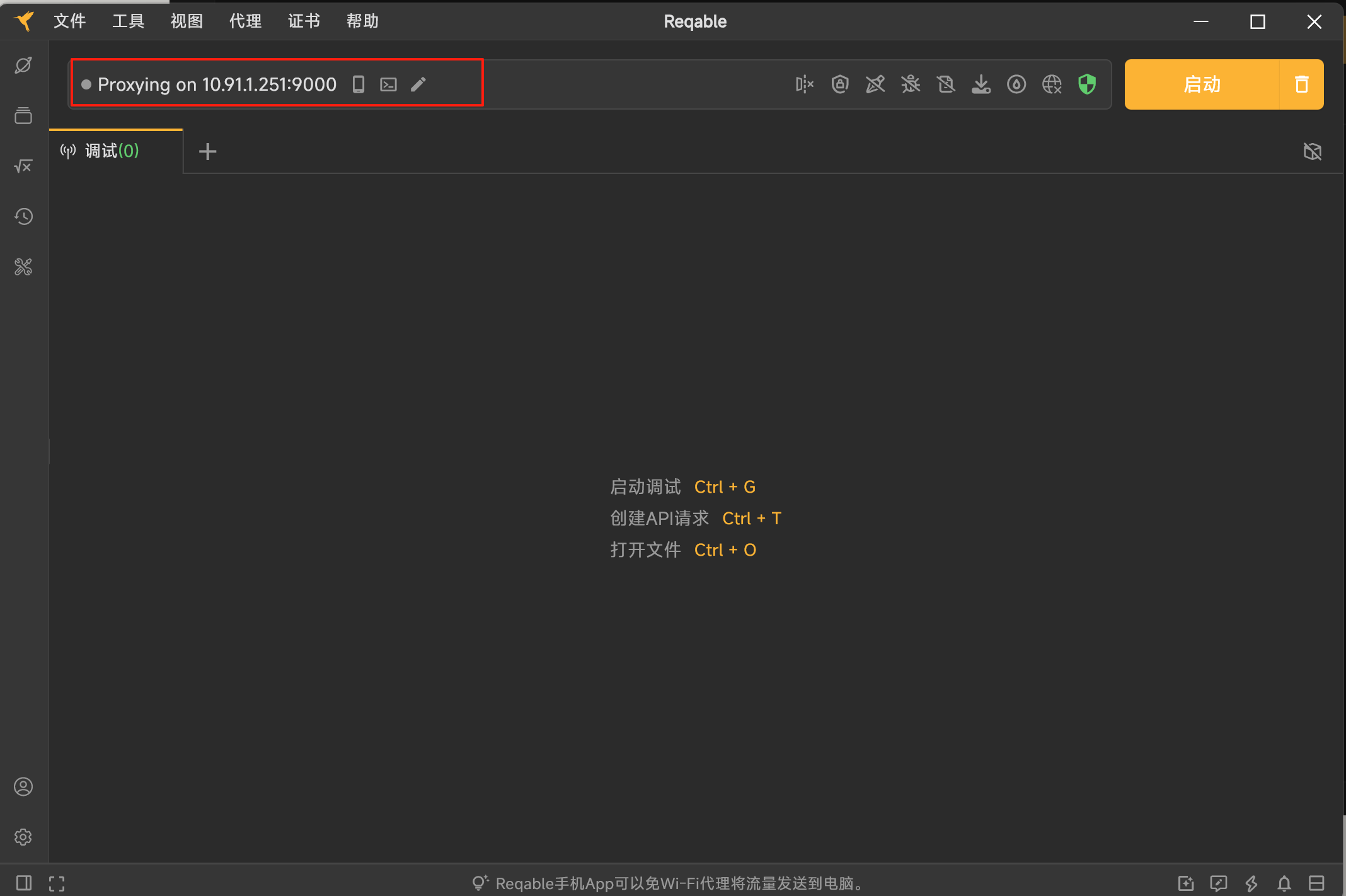Screen dimensions: 1346x896
Task: Click the lightning bolt status icon
Action: click(x=1251, y=883)
